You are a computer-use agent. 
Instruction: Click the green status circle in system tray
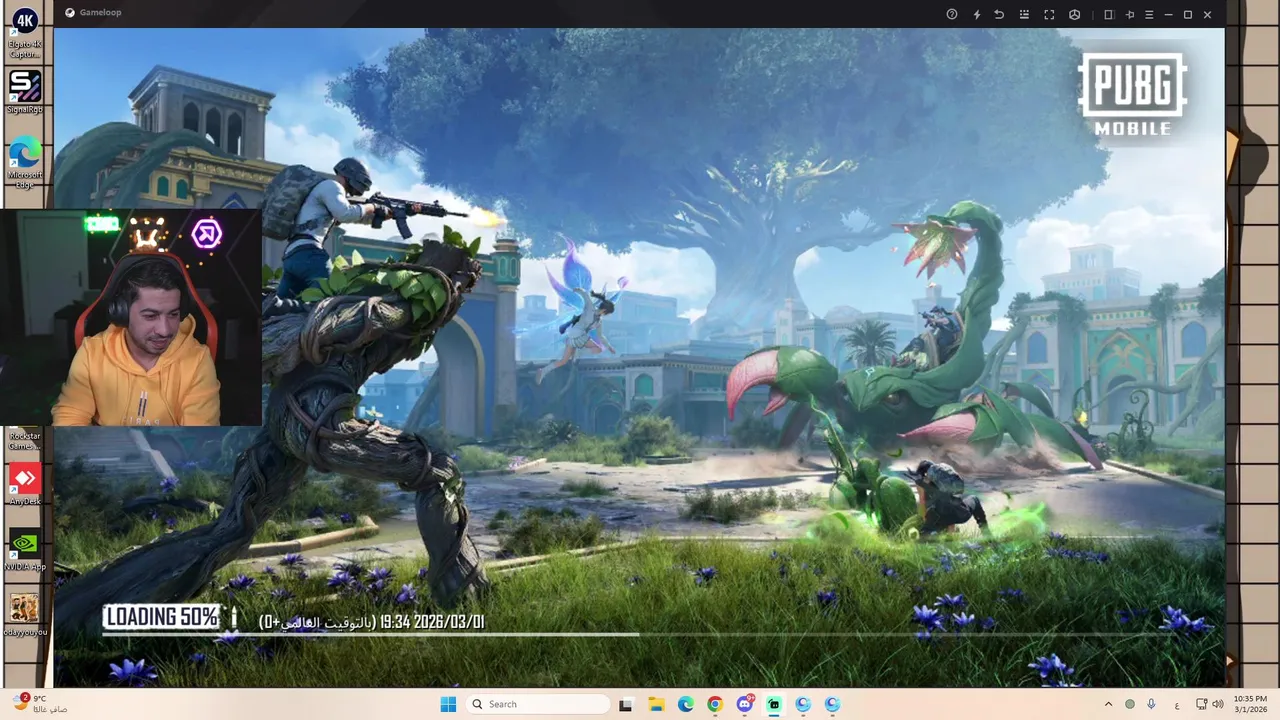(1130, 704)
